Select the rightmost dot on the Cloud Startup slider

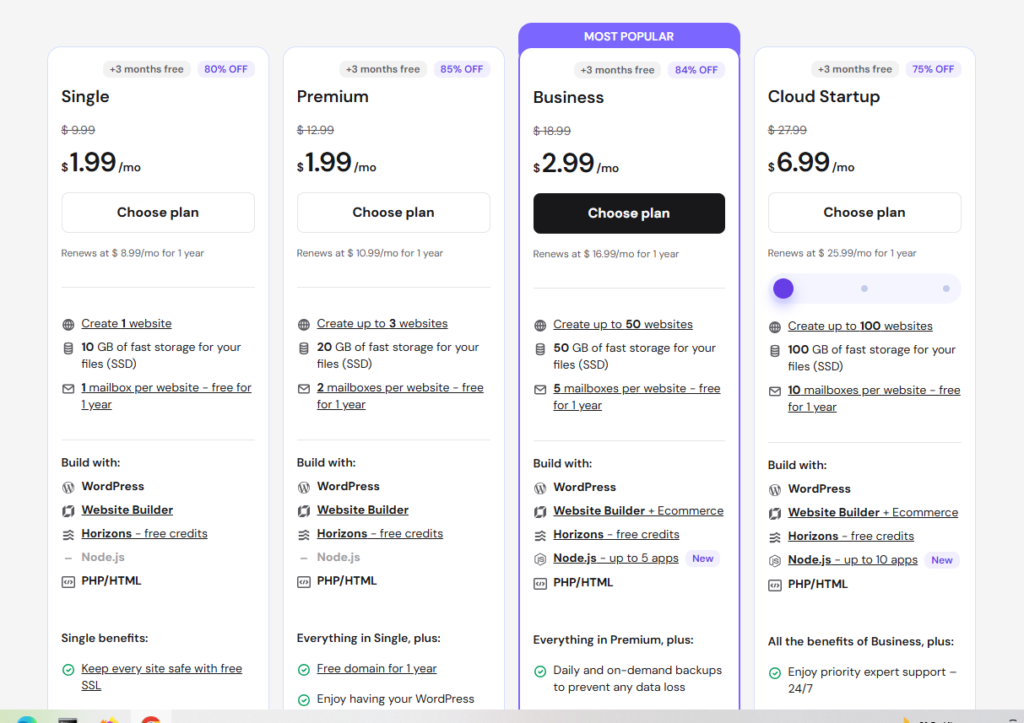(946, 289)
